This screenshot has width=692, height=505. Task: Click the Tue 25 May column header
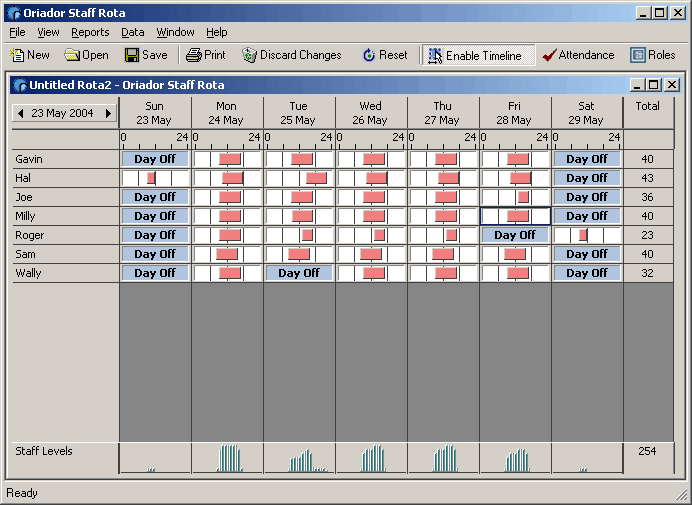coord(299,113)
